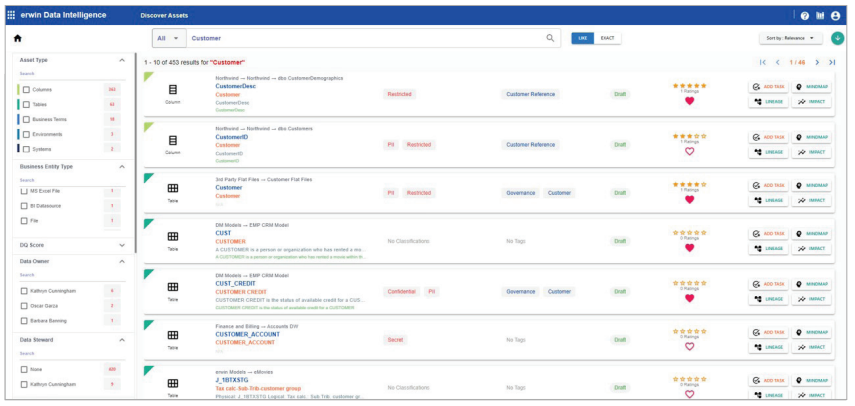Click Secret classification on CUSTOMER_ACCOUNT
This screenshot has height=406, width=855.
(395, 340)
